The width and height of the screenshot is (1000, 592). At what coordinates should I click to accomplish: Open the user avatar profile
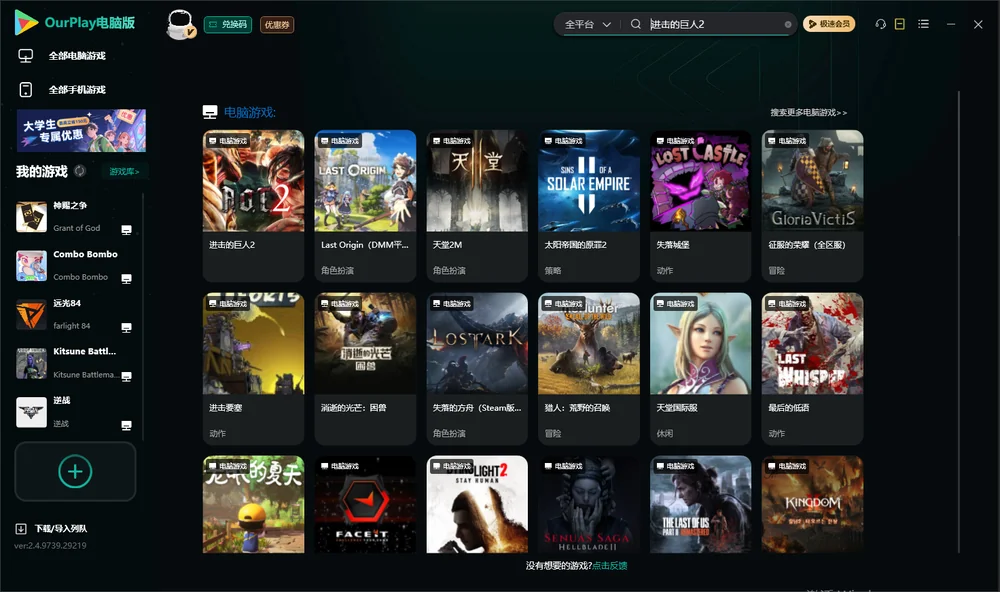coord(180,24)
